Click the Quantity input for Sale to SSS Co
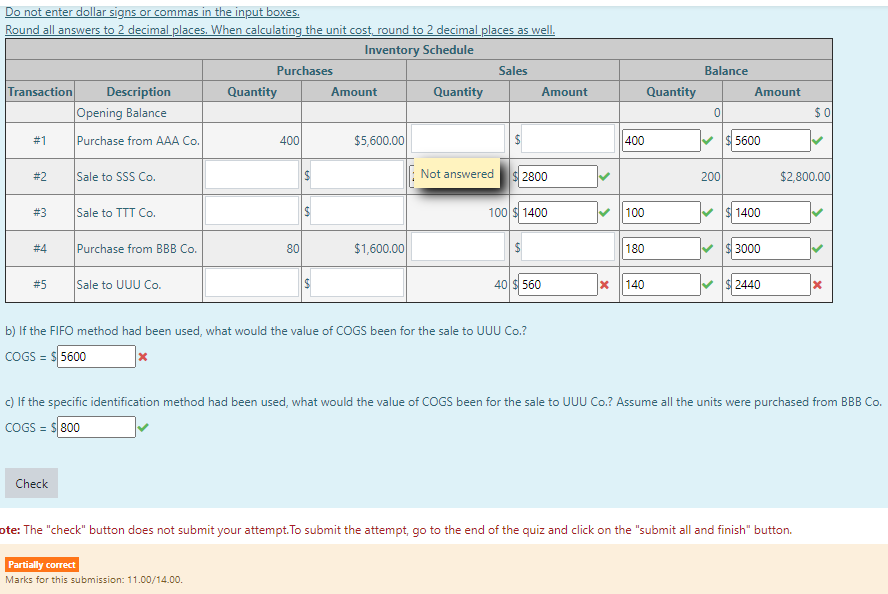Screen dimensions: 888x594 [251, 176]
